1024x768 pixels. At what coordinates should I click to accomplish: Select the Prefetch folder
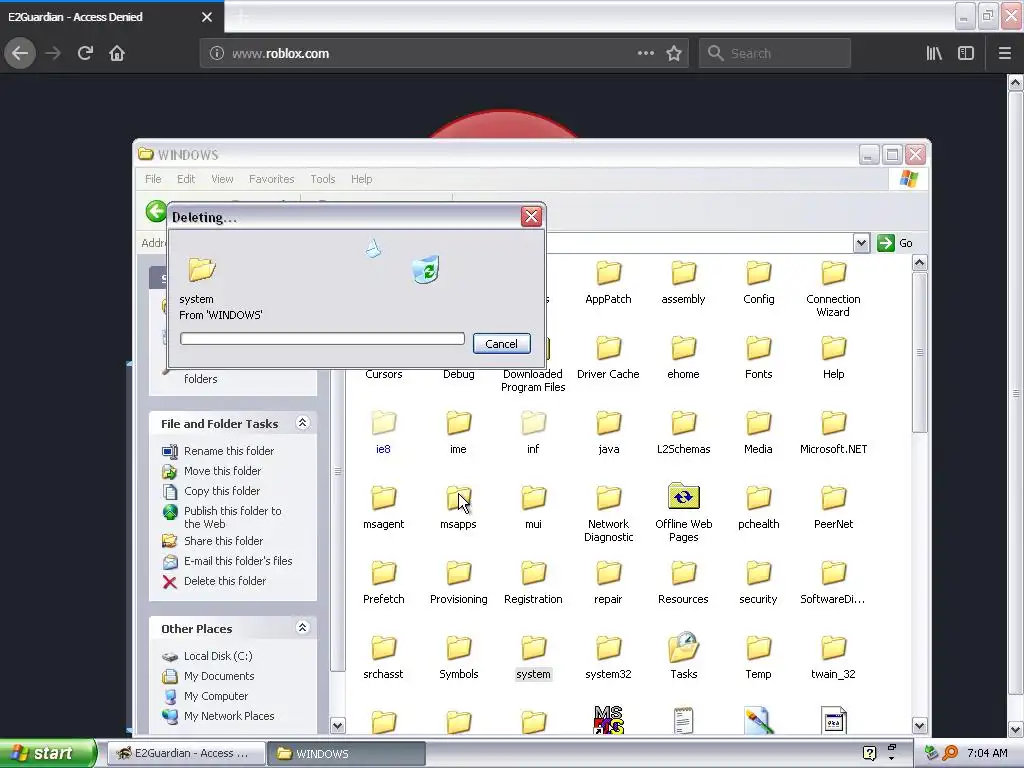[x=383, y=583]
